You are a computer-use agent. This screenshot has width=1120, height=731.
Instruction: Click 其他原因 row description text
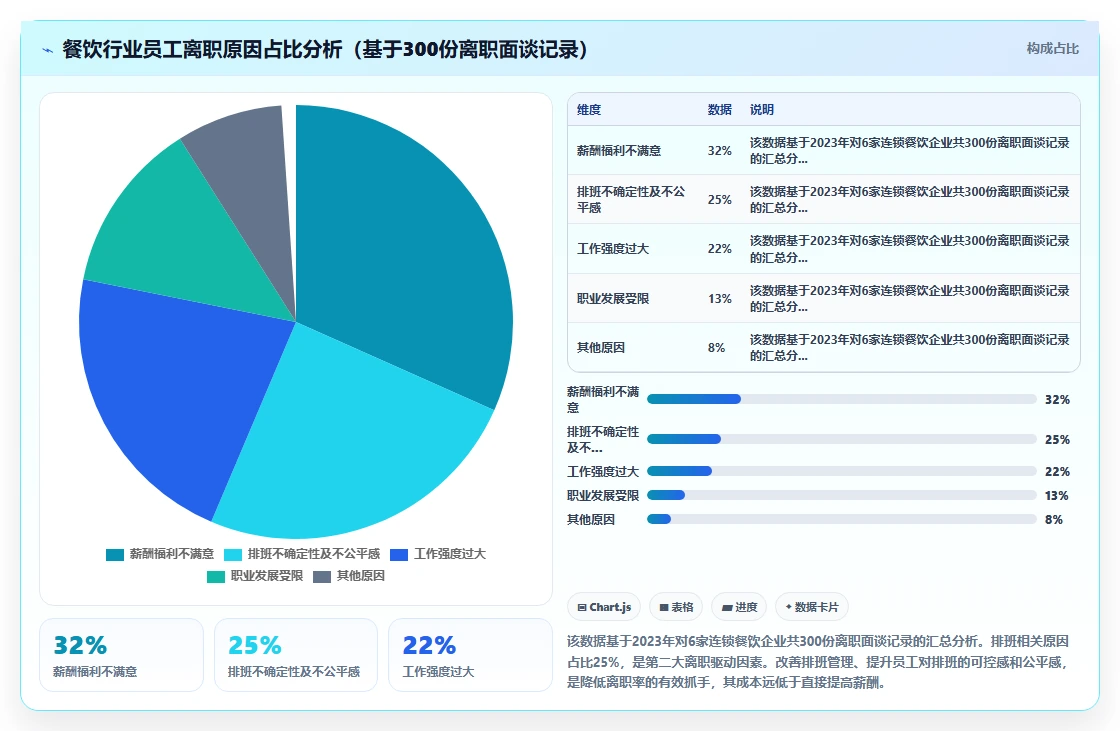909,347
